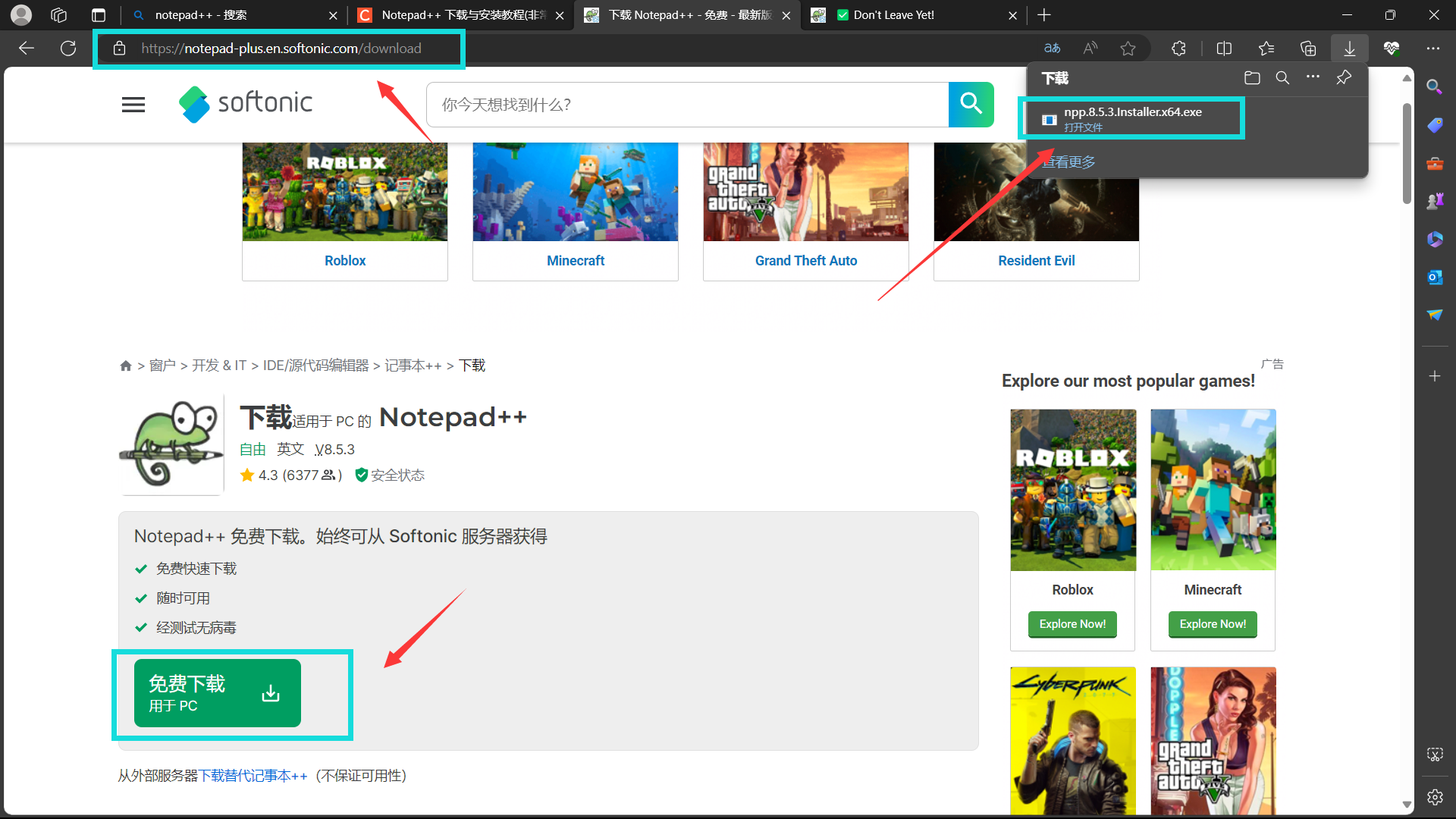The width and height of the screenshot is (1456, 819).
Task: Click the Grand Theft Auto thumbnail
Action: pos(805,192)
